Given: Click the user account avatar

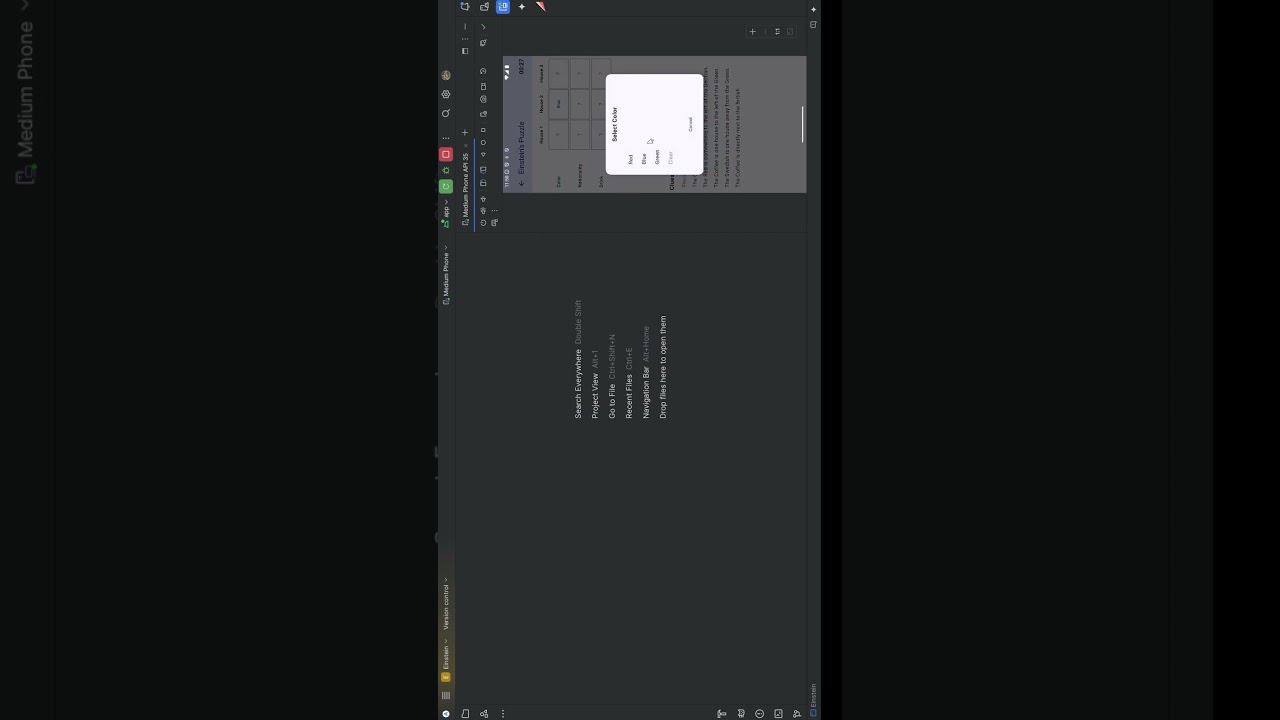Looking at the screenshot, I should pyautogui.click(x=446, y=75).
